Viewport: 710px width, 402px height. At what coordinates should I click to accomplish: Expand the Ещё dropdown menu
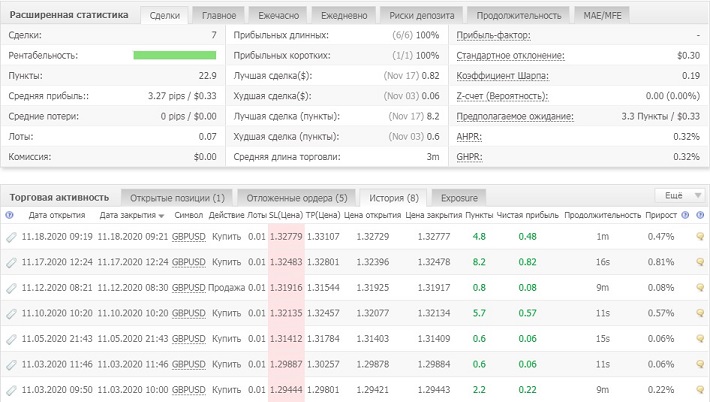[681, 196]
